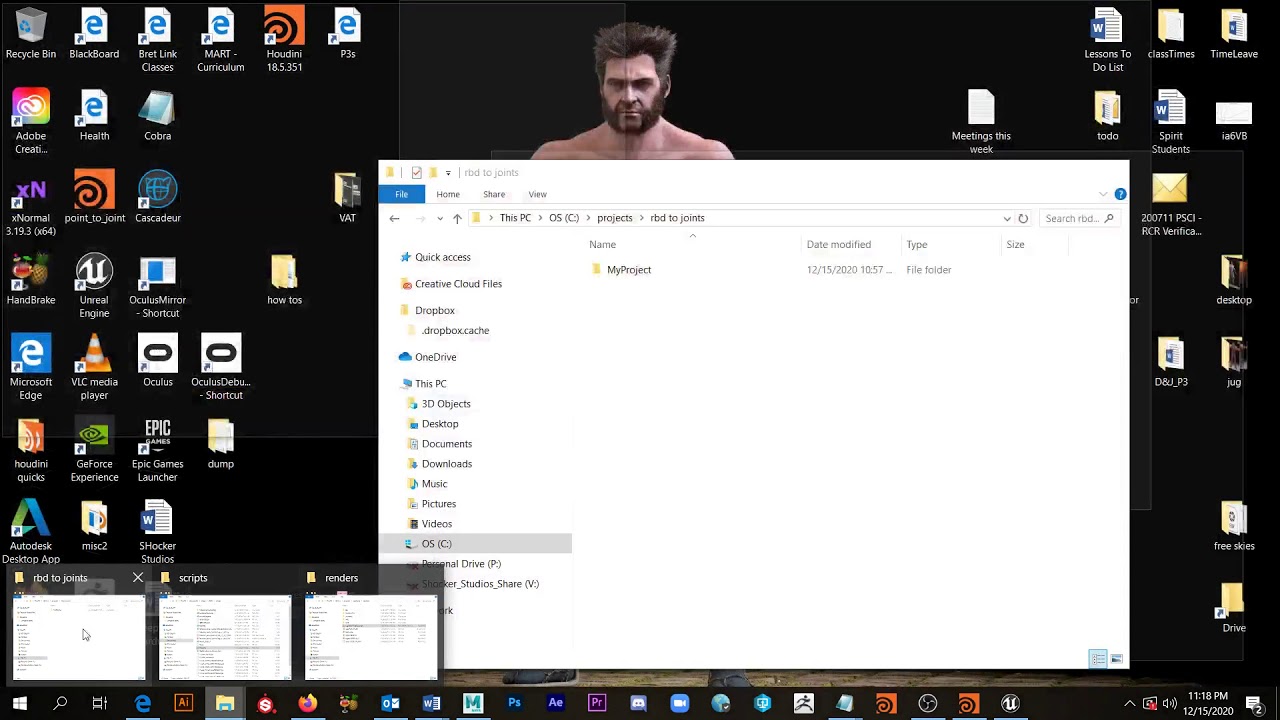Open Premiere Pro from the taskbar
This screenshot has width=1280, height=720.
coord(597,704)
